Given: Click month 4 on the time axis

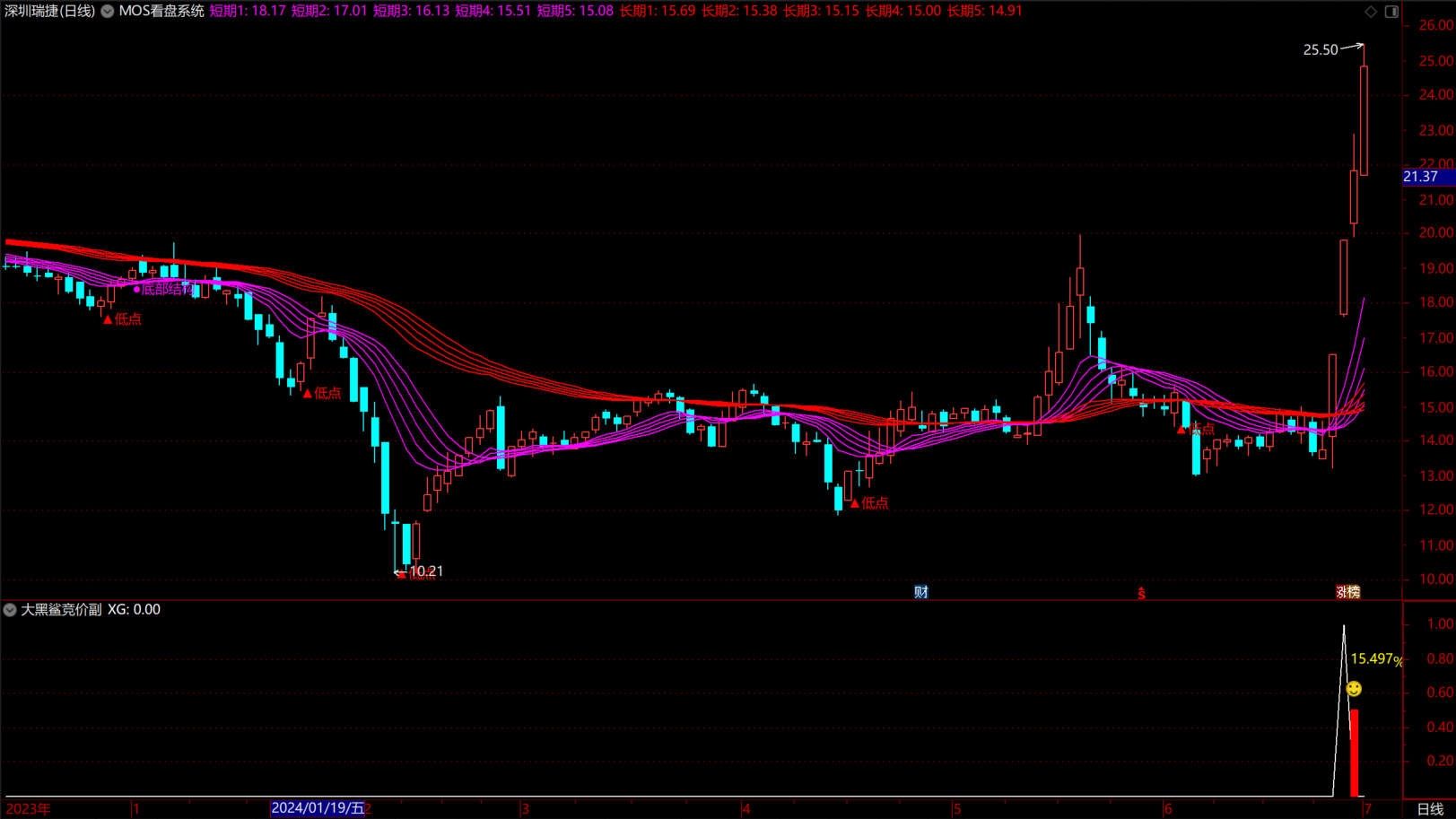Looking at the screenshot, I should [746, 809].
